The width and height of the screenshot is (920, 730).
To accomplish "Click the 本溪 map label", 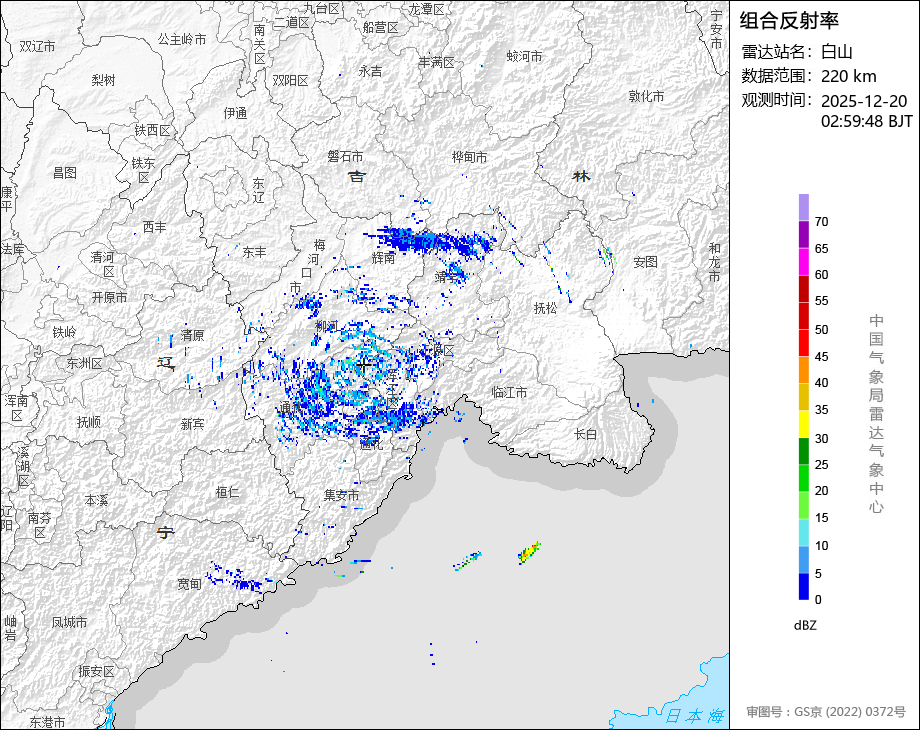I will pyautogui.click(x=96, y=501).
